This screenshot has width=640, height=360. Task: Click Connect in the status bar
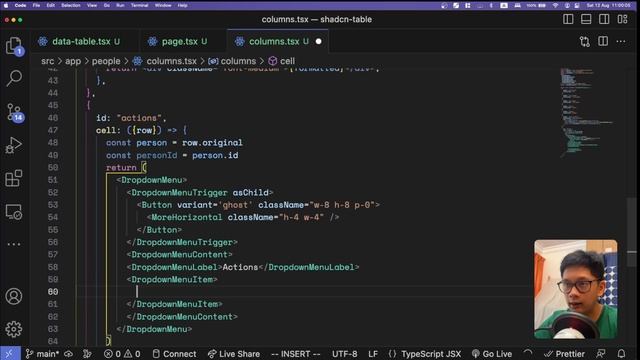click(x=174, y=353)
